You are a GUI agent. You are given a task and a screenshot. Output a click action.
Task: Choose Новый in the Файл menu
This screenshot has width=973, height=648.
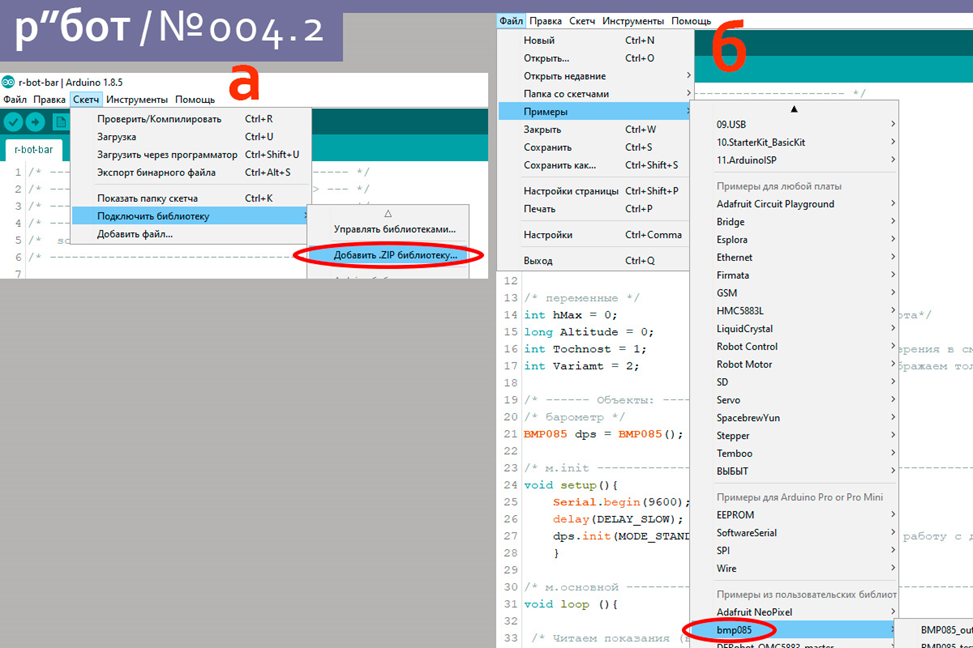coord(596,40)
